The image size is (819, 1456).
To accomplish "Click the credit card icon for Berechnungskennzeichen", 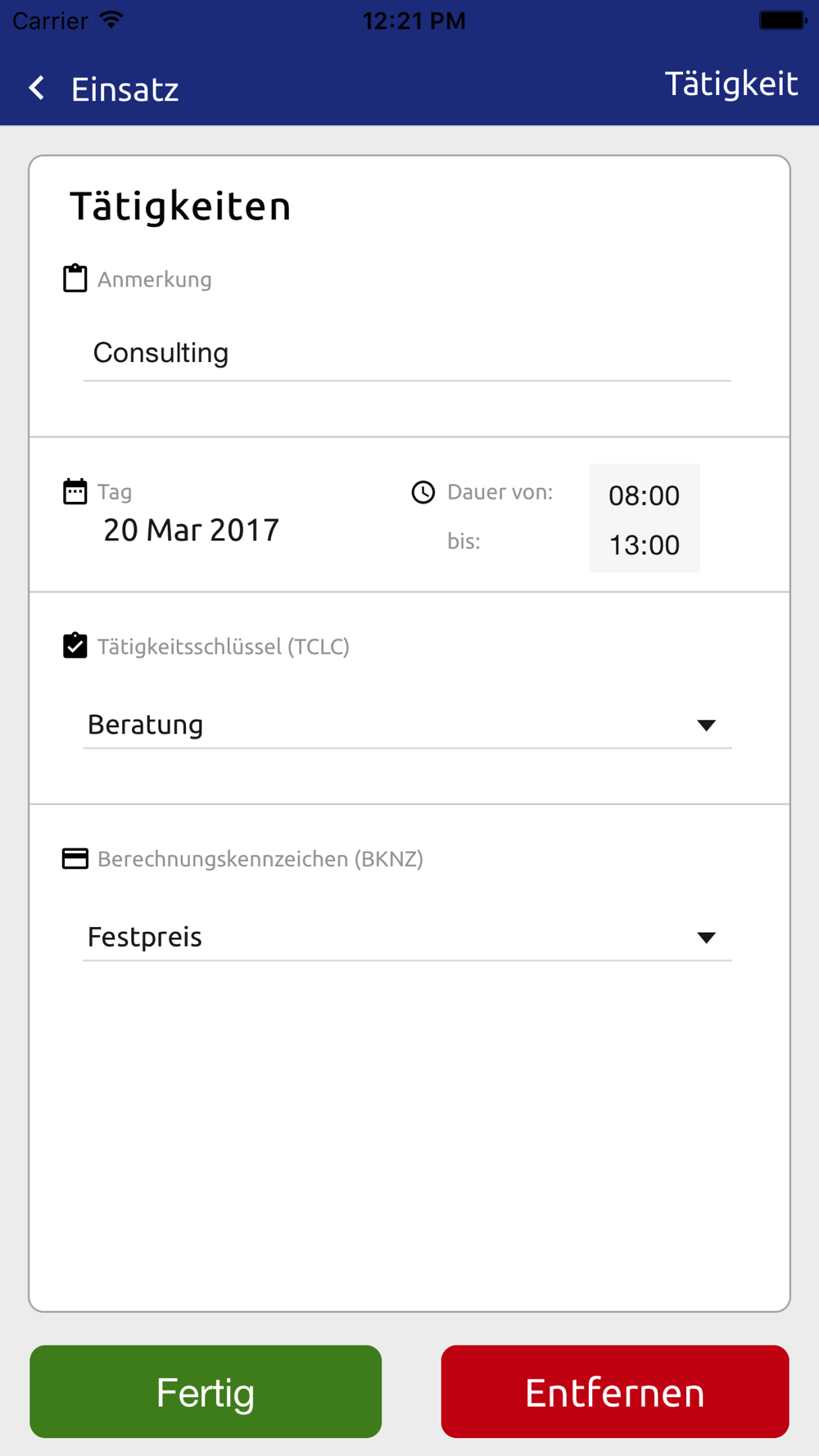I will pos(75,858).
